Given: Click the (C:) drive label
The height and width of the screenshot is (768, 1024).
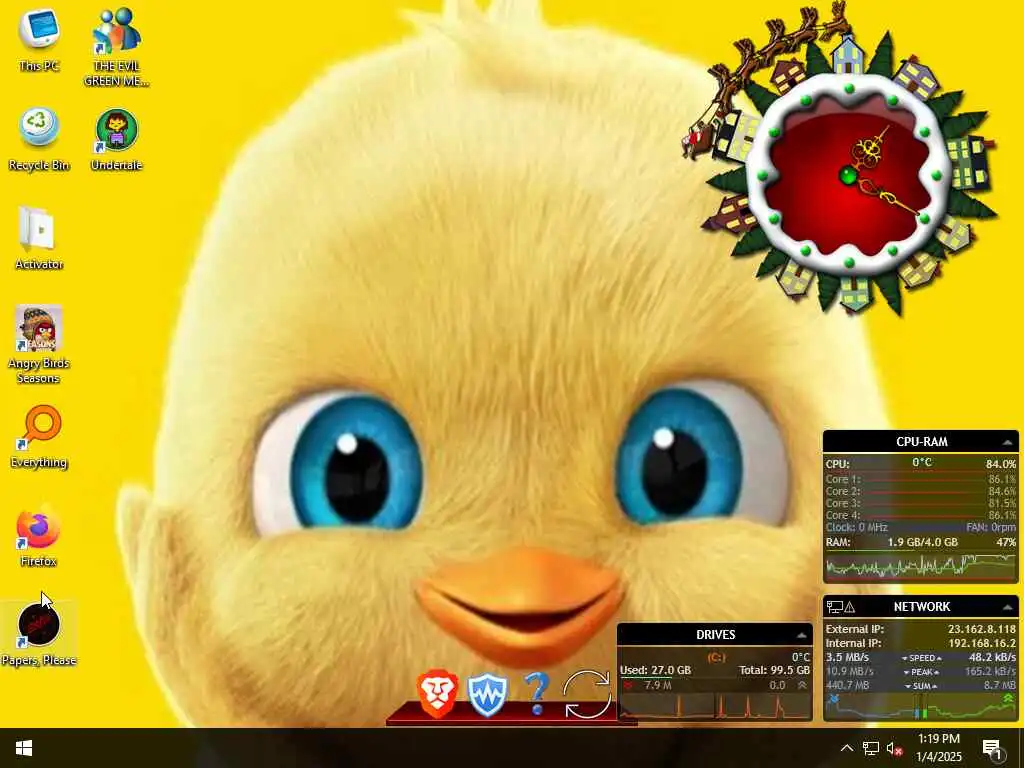Looking at the screenshot, I should click(x=716, y=657).
